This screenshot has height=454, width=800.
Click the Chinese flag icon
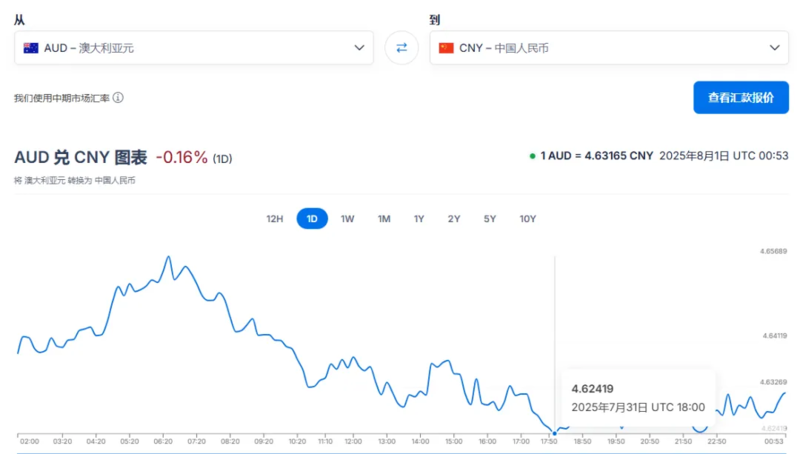point(446,48)
